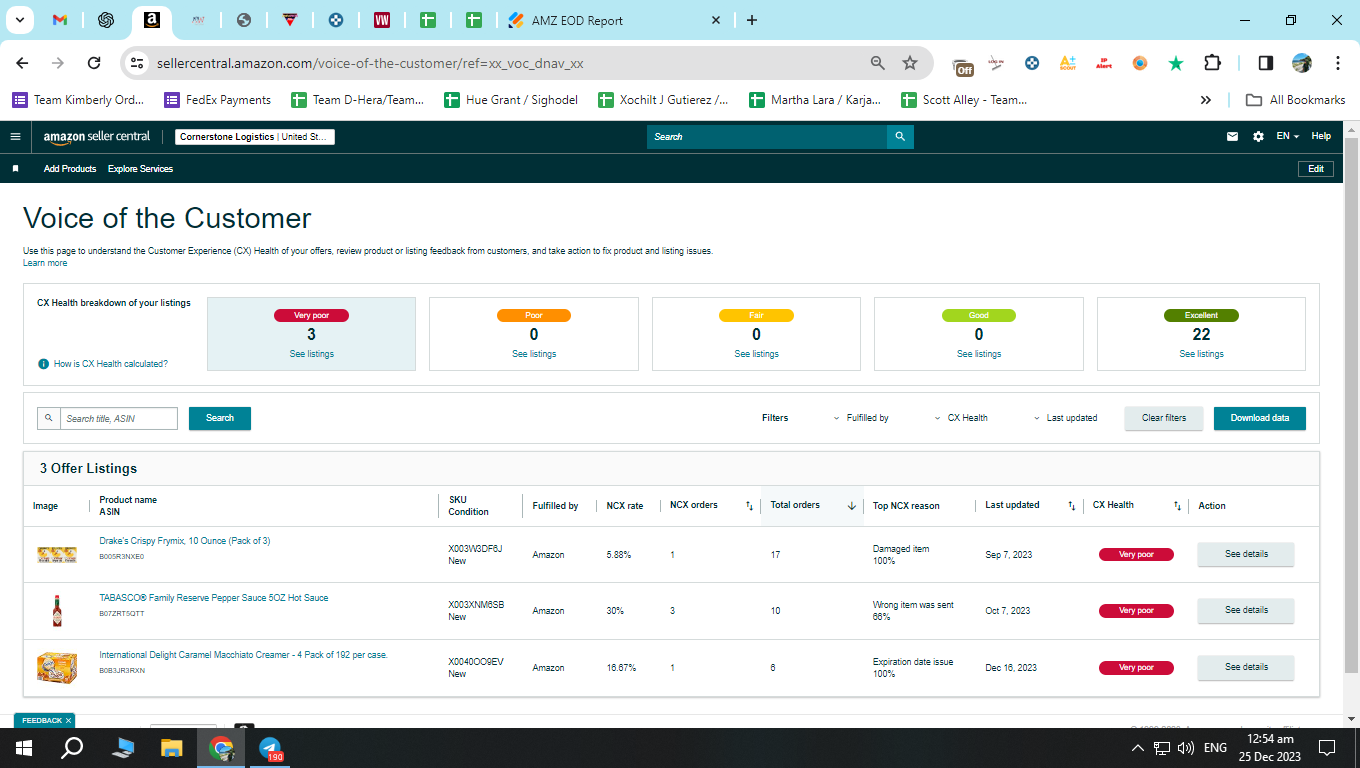Open the Windows notification center
The width and height of the screenshot is (1360, 768).
pyautogui.click(x=1327, y=748)
